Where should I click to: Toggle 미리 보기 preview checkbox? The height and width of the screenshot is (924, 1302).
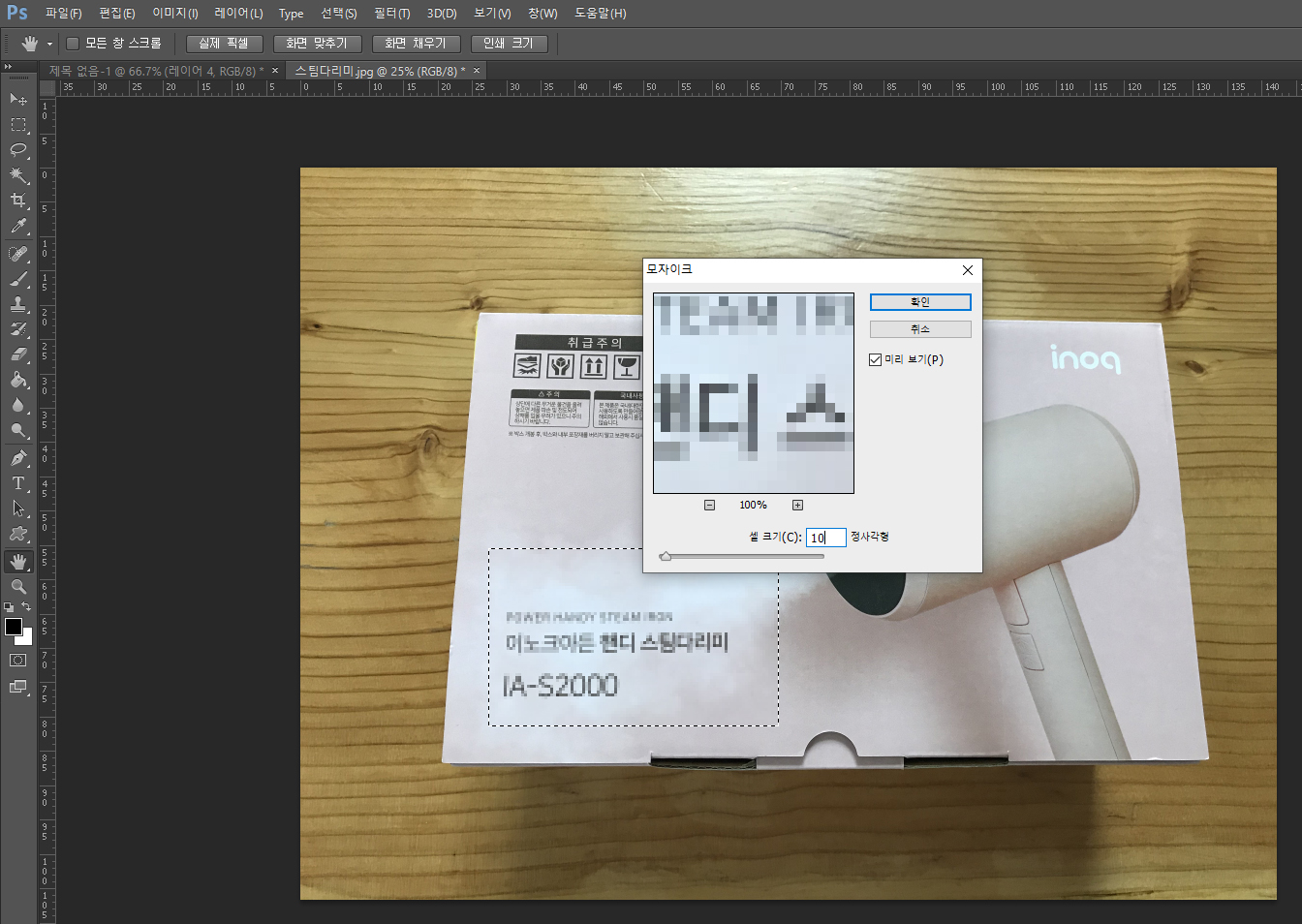point(876,359)
